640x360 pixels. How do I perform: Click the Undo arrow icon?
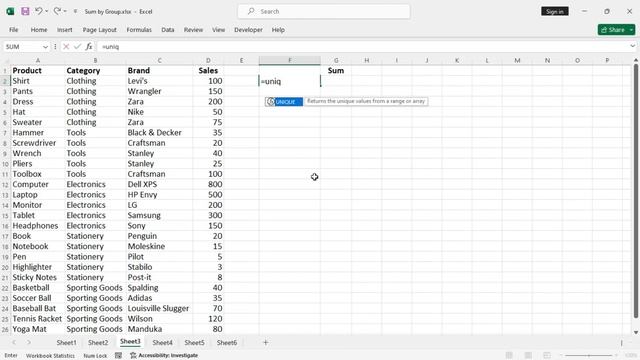[x=38, y=11]
